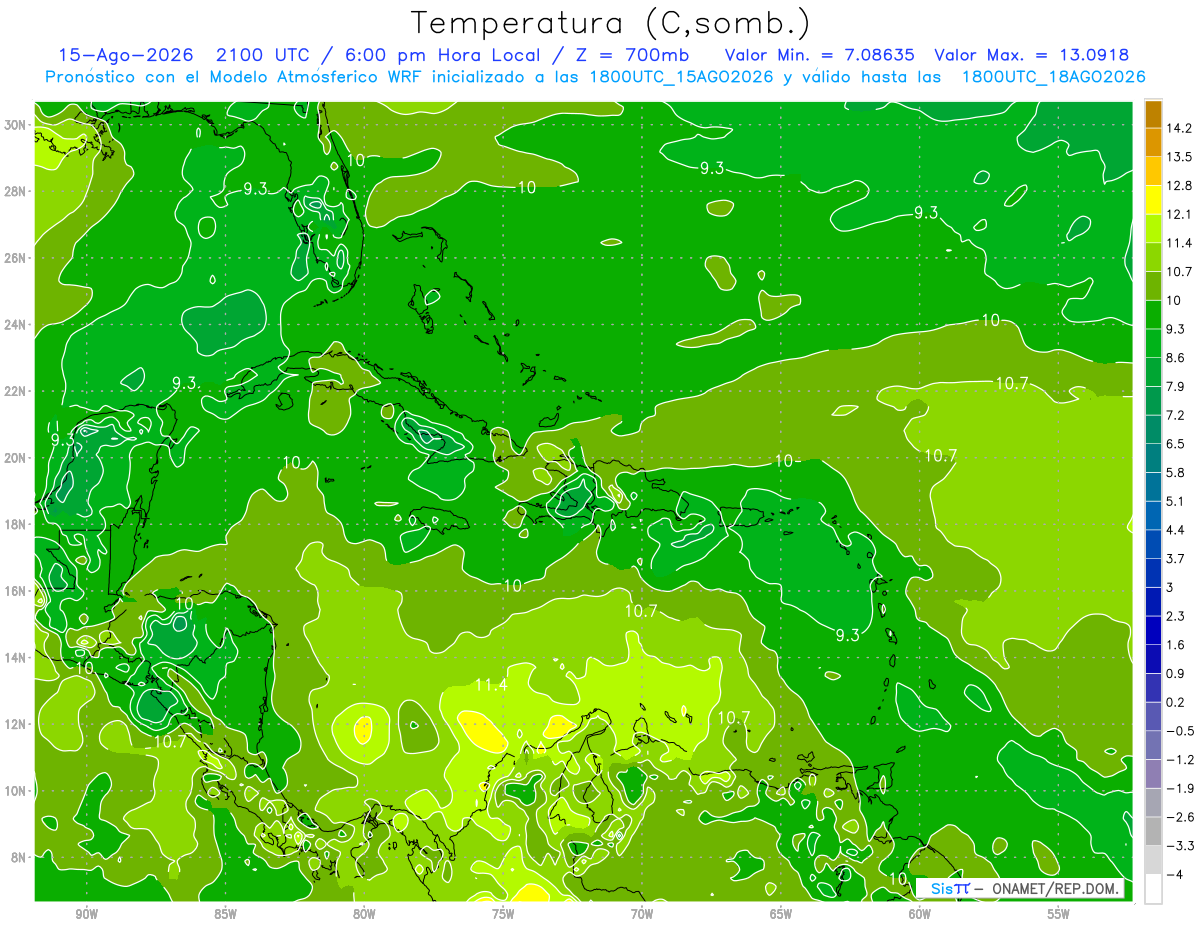Click the 3.7 value on the color scale

[x=1176, y=558]
